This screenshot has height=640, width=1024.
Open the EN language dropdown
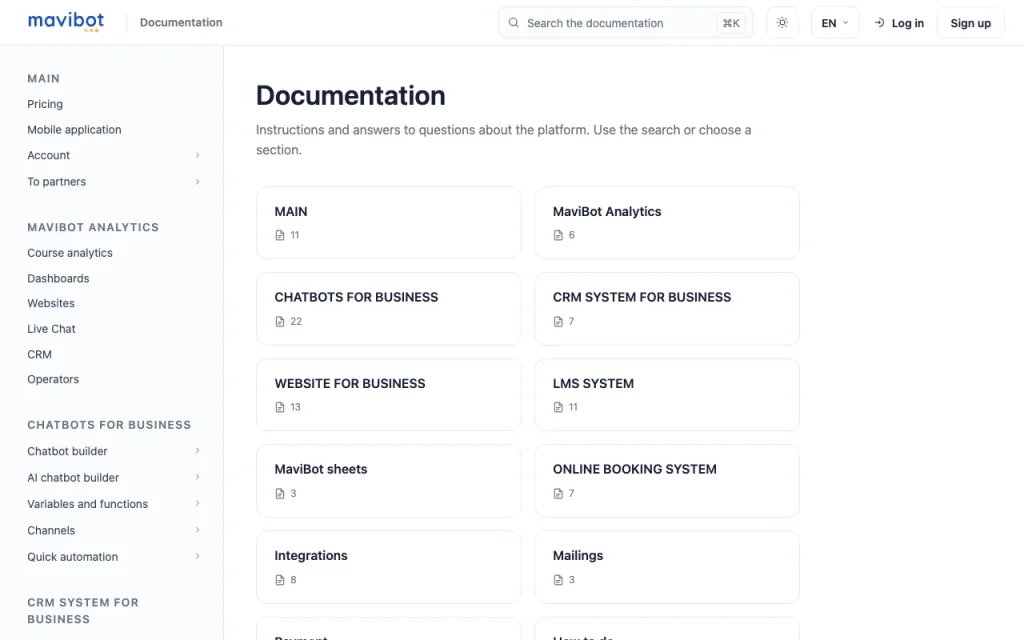coord(835,23)
